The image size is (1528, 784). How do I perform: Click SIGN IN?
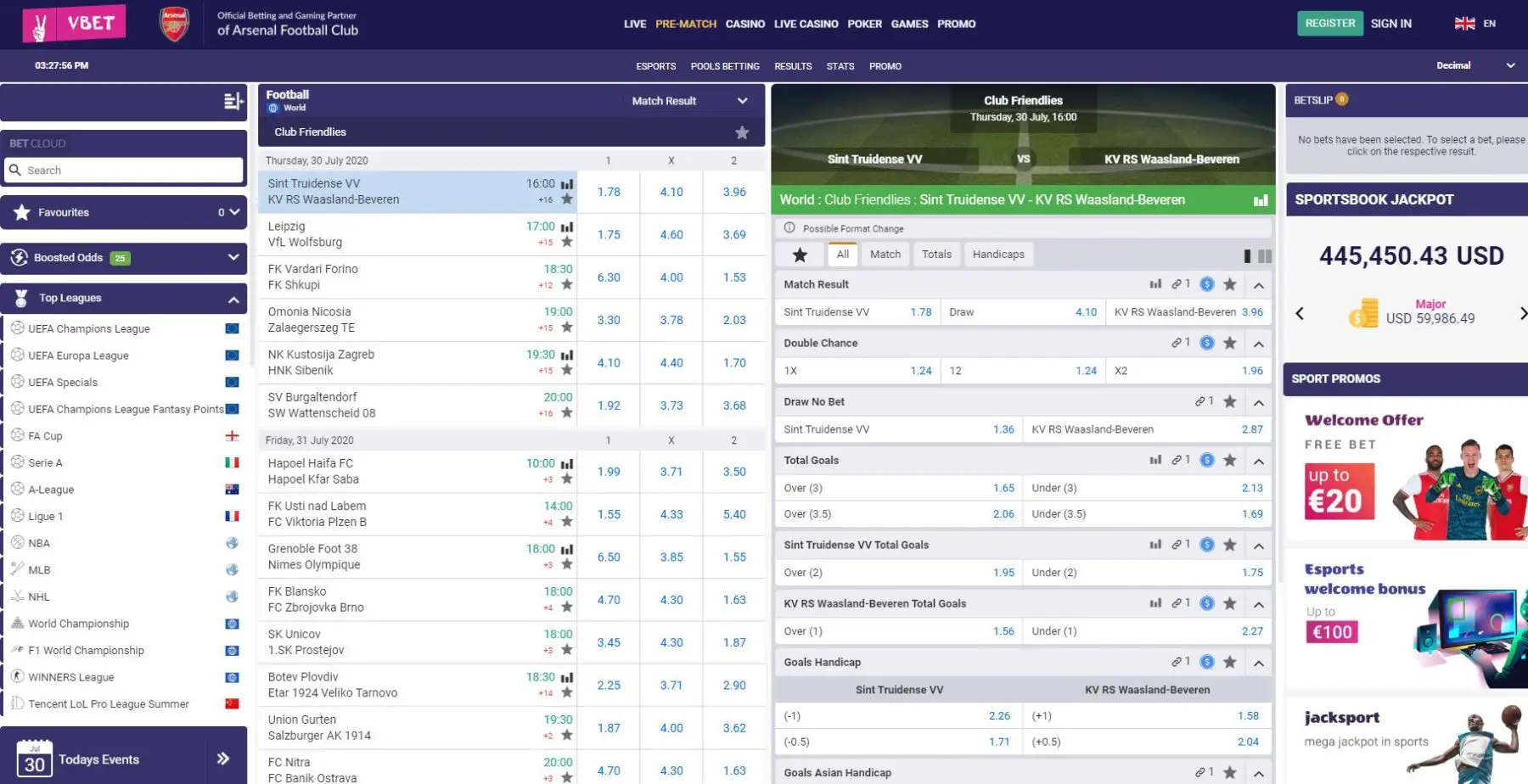(1390, 24)
